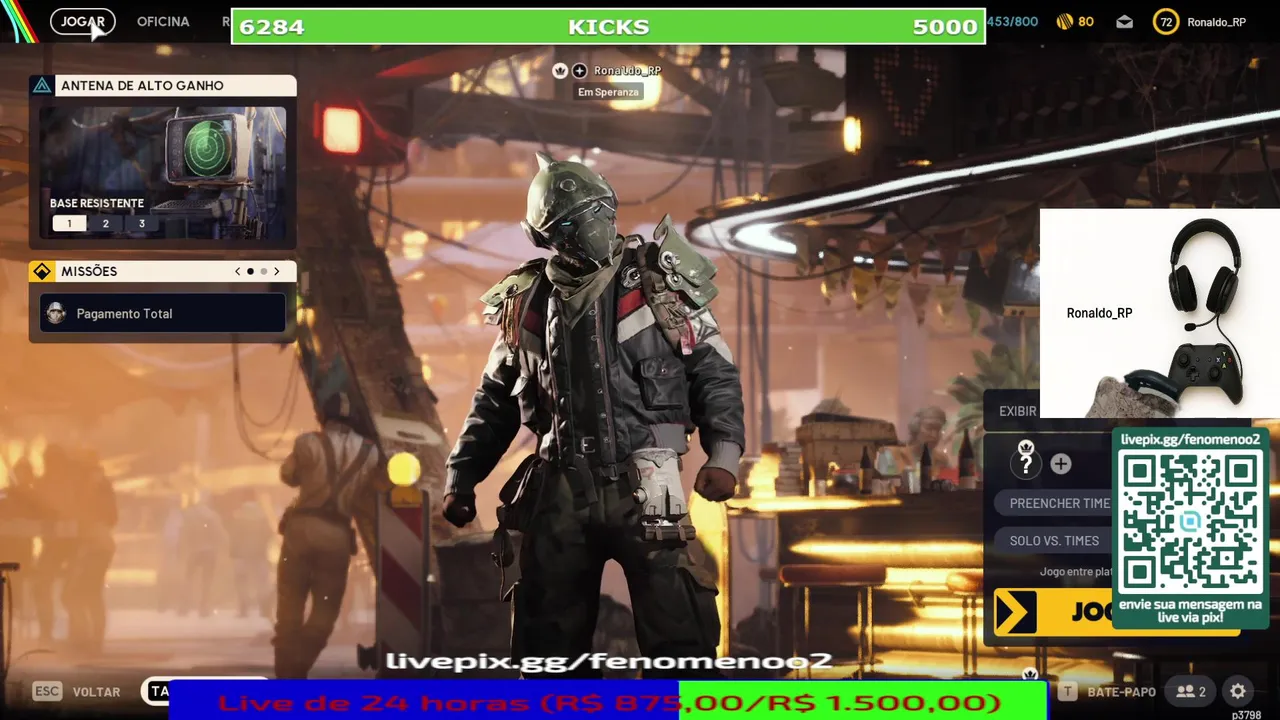Click the level 72 badge
This screenshot has height=720, width=1280.
point(1166,21)
